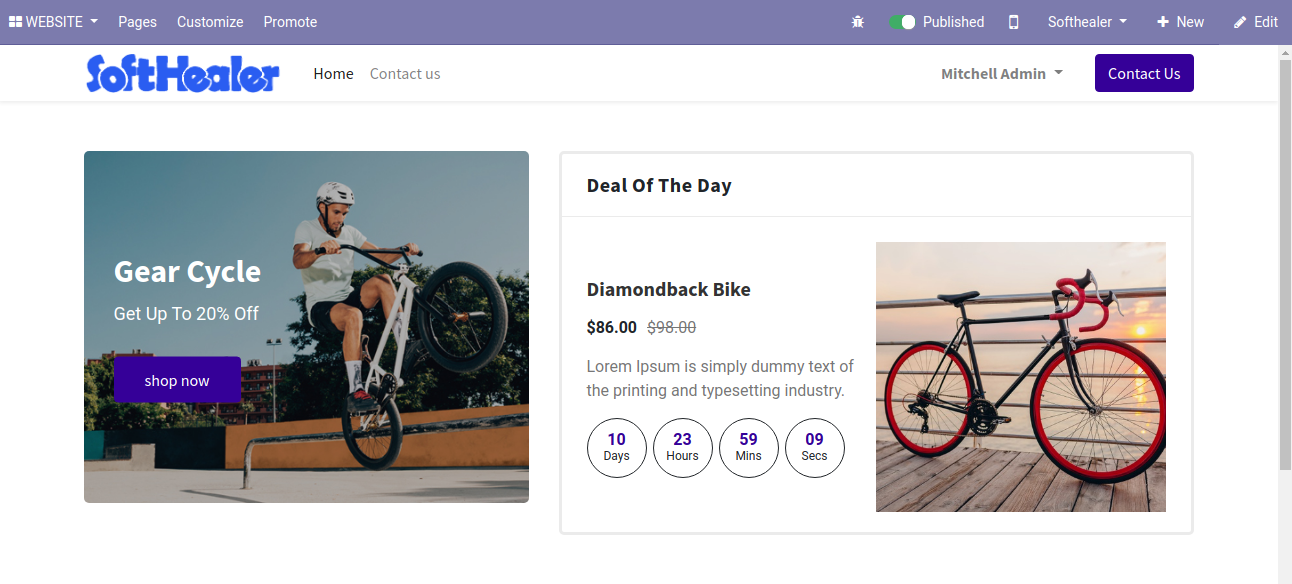Open the Diamondback Bike product title
1292x584 pixels.
point(668,290)
